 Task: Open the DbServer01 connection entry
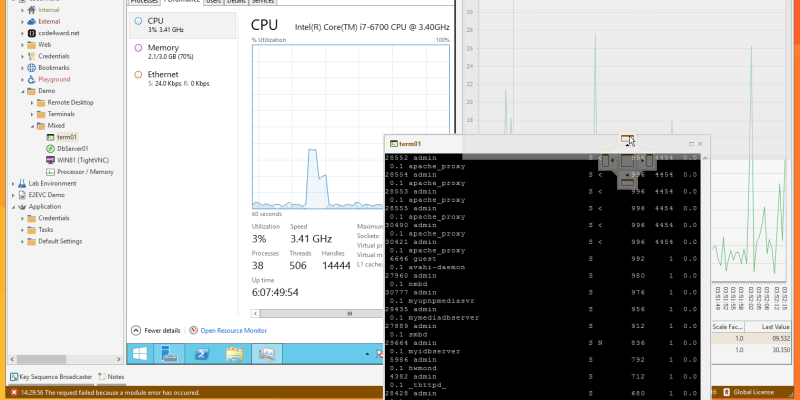[x=73, y=148]
